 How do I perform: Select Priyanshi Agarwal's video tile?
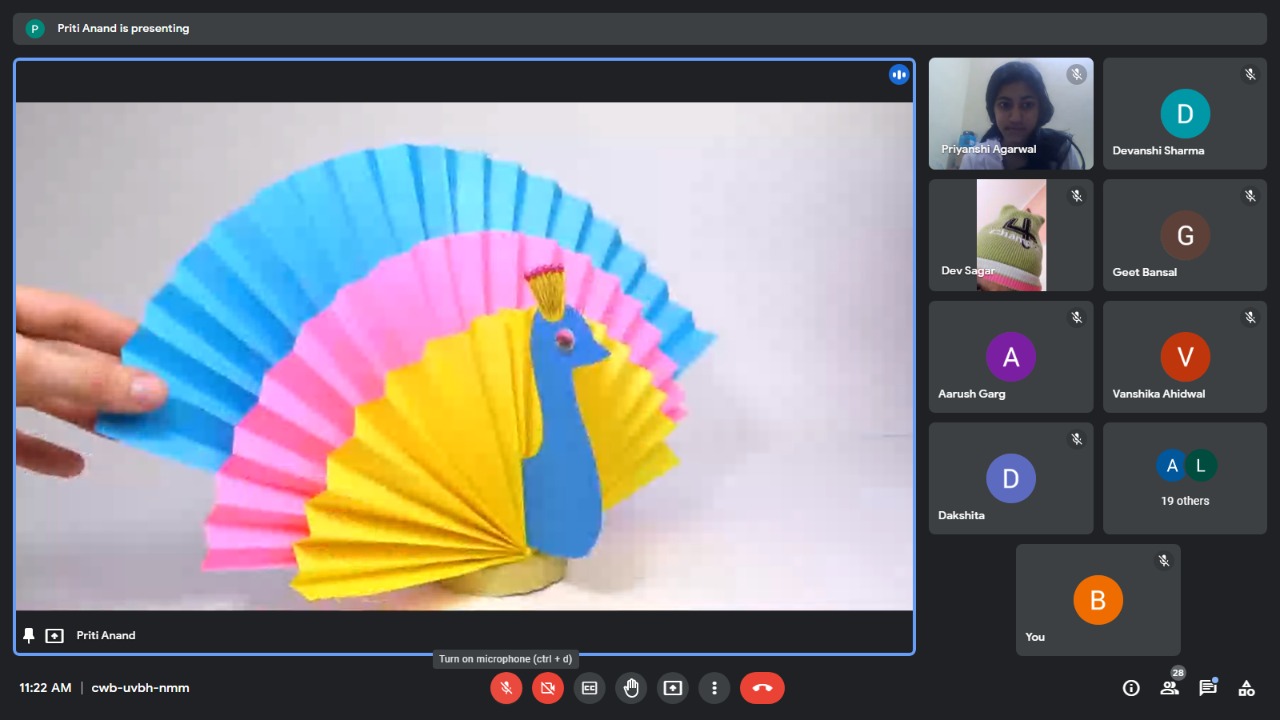[1011, 113]
